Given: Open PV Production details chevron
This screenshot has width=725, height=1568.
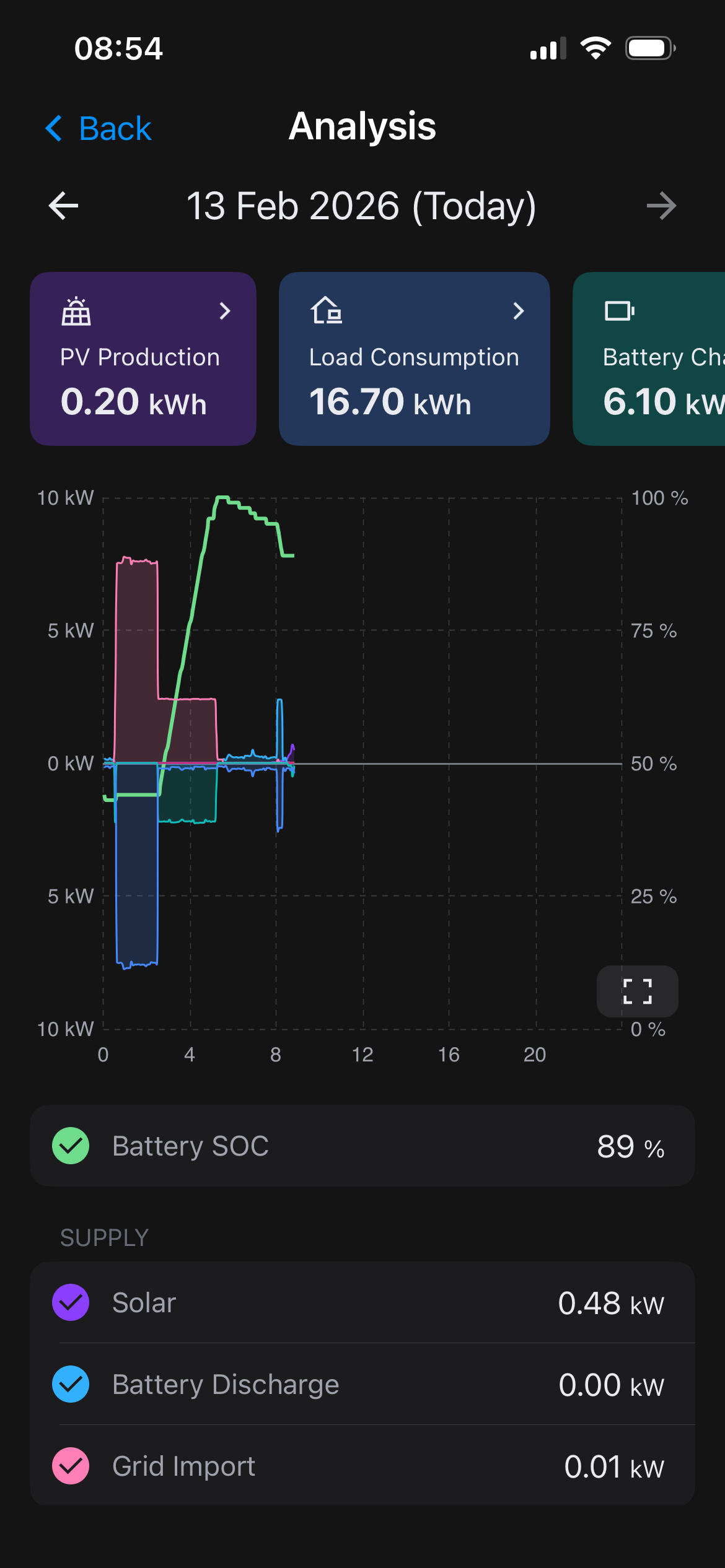Looking at the screenshot, I should coord(225,311).
